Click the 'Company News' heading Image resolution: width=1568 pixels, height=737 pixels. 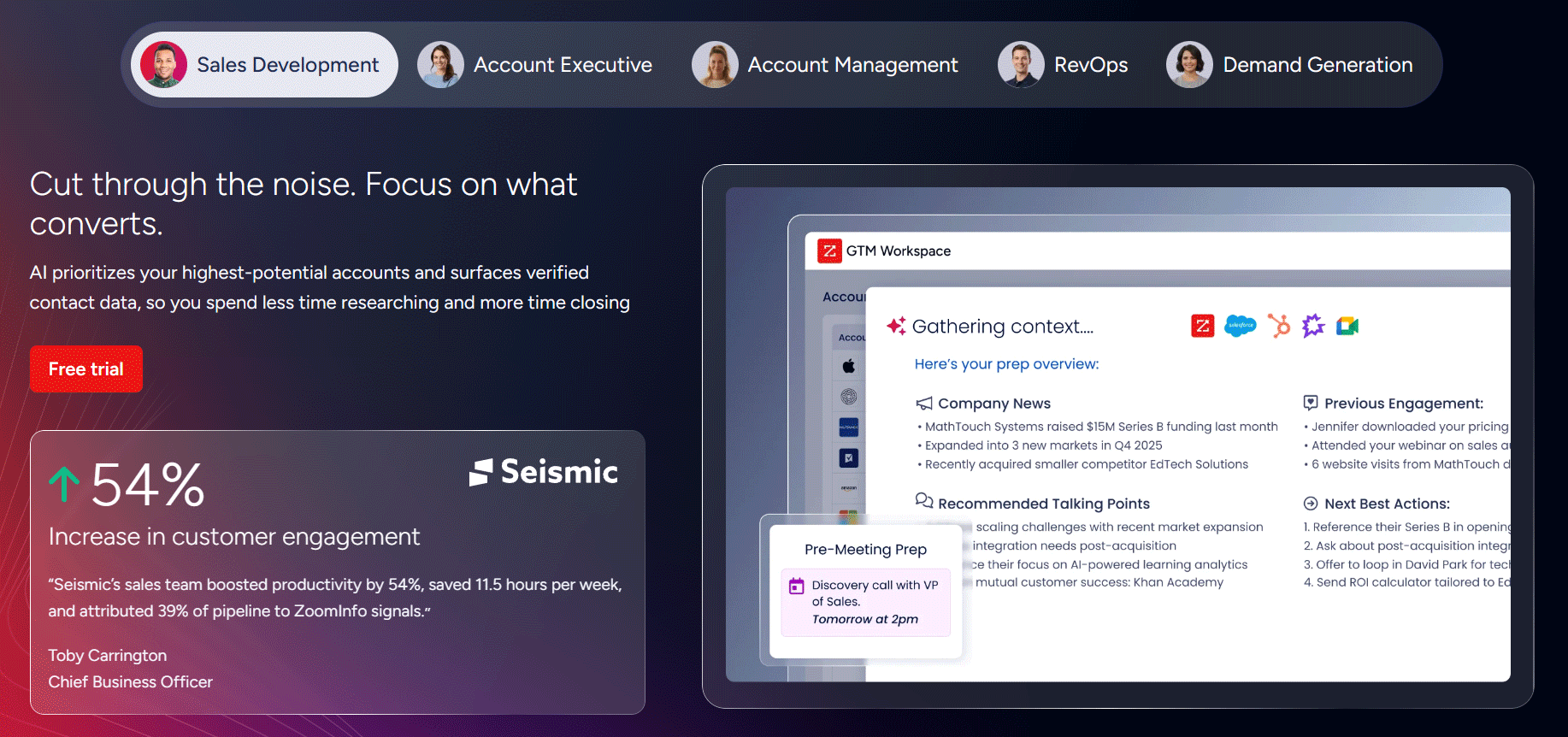(x=994, y=404)
